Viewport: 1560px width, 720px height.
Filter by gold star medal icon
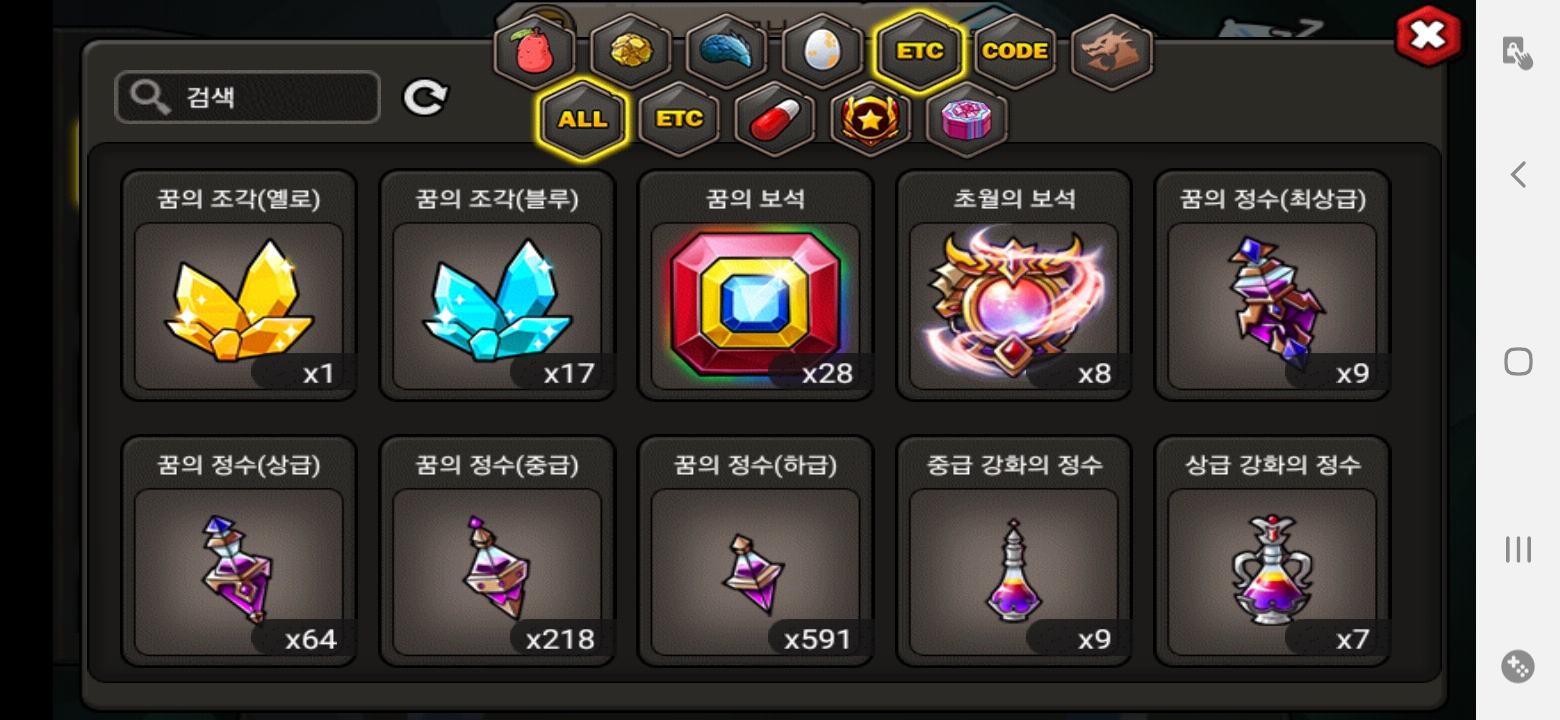coord(871,119)
